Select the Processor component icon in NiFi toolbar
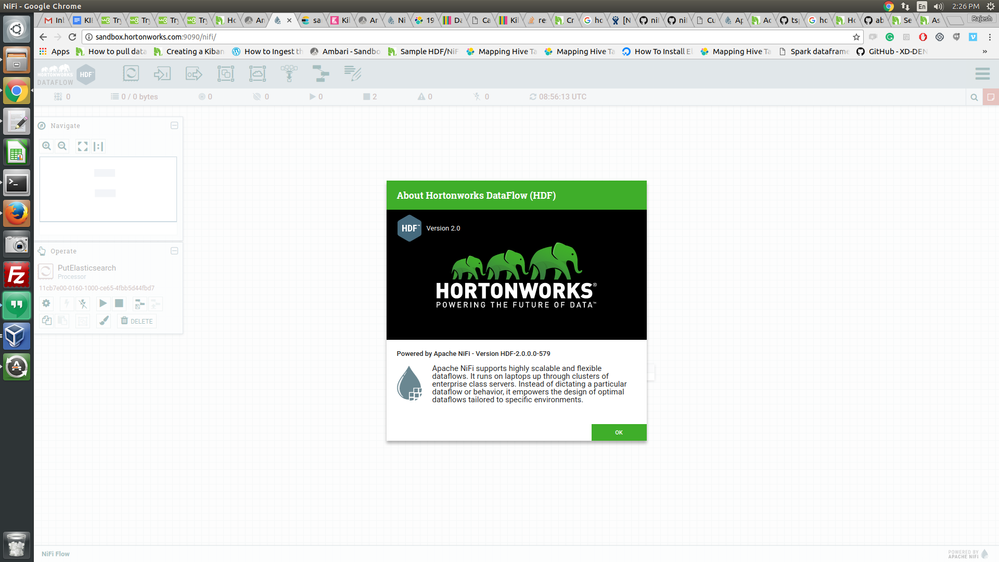 click(x=131, y=74)
